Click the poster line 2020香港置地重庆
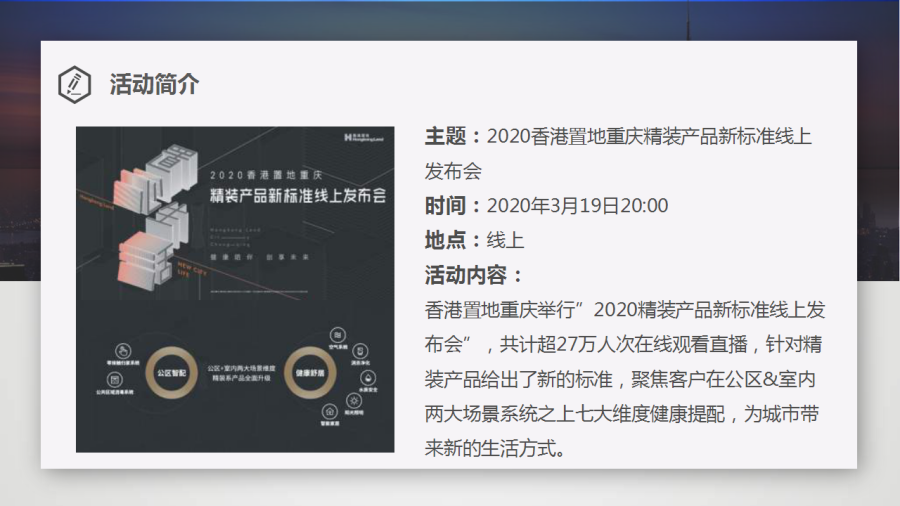 tap(266, 175)
